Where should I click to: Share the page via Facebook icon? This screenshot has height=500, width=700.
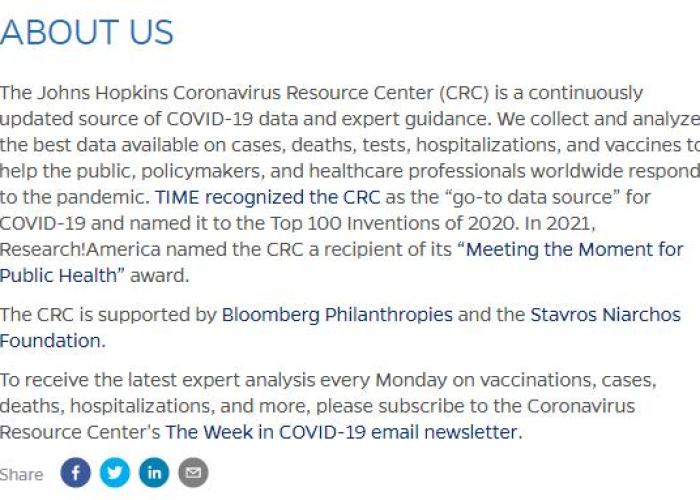[75, 472]
